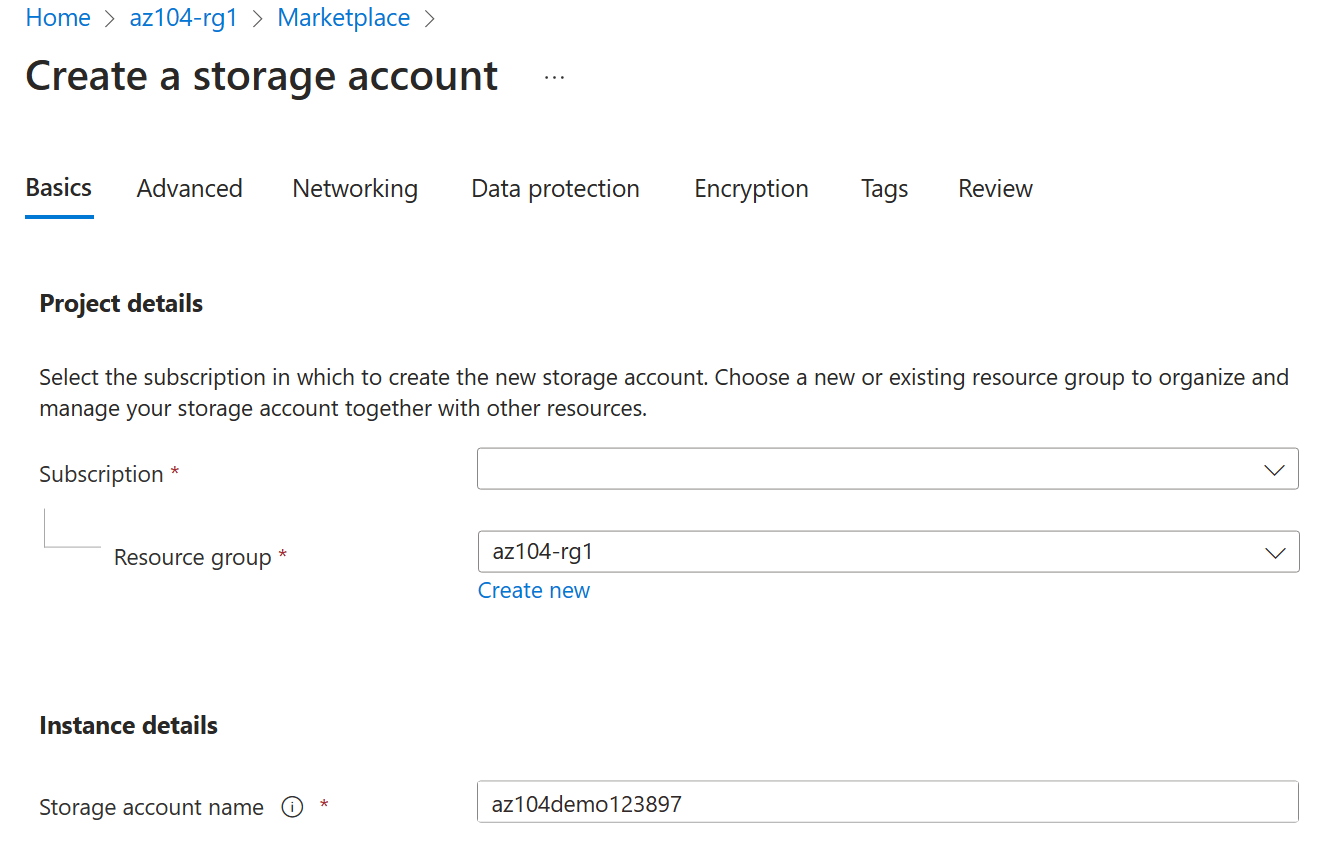Viewport: 1326px width, 843px height.
Task: Click the Subscription dropdown arrow
Action: pyautogui.click(x=1274, y=468)
